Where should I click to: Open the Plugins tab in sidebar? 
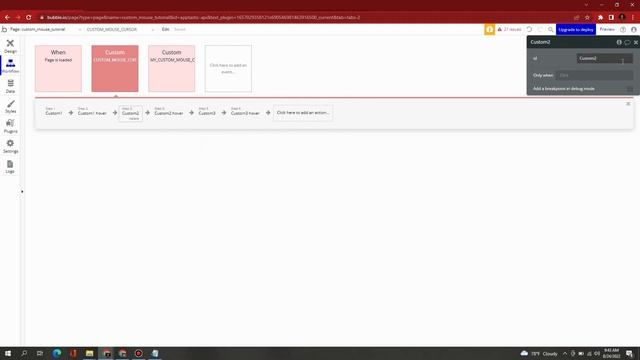10,126
